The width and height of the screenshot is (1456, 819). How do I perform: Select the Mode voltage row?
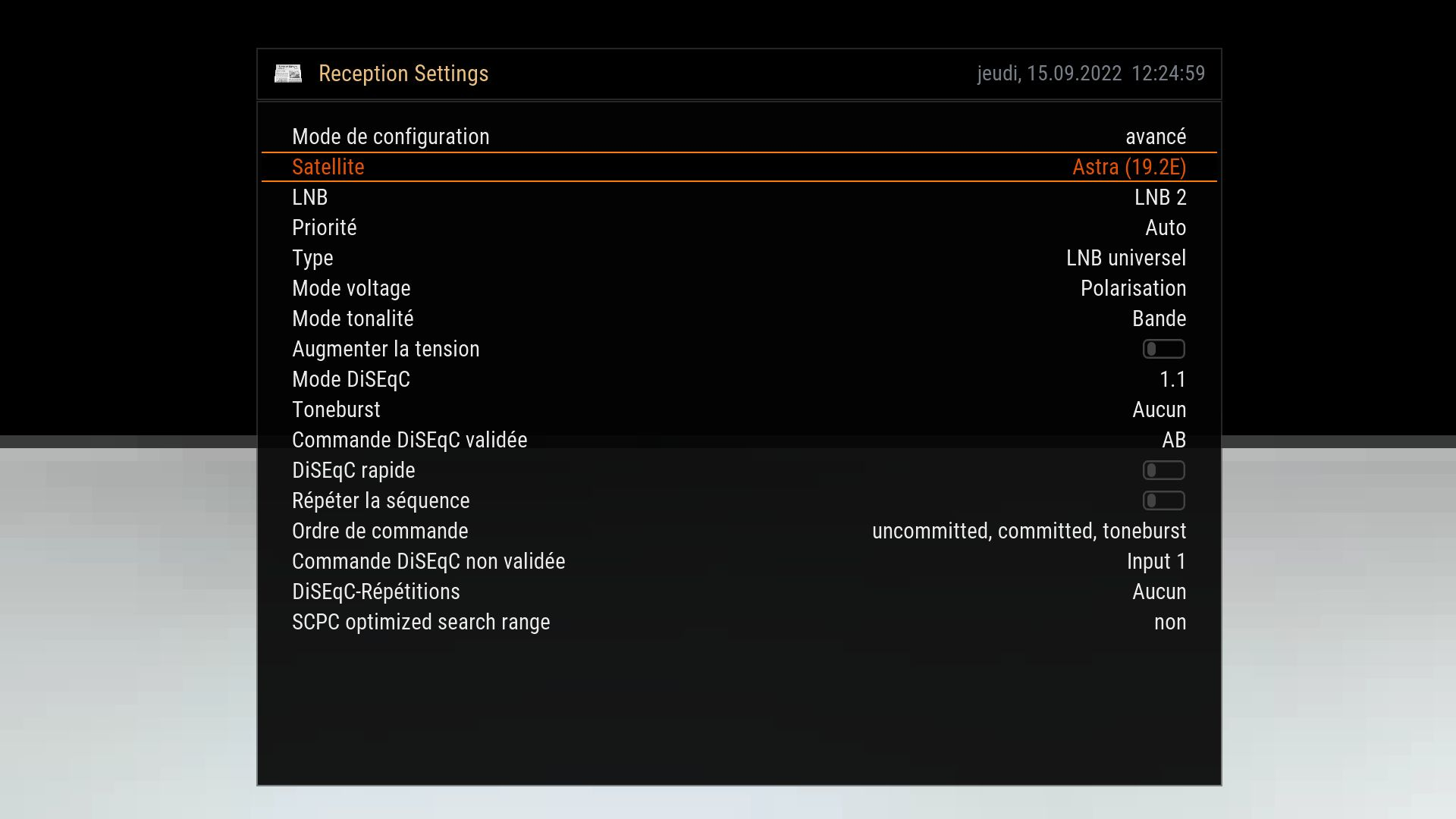[x=739, y=288]
